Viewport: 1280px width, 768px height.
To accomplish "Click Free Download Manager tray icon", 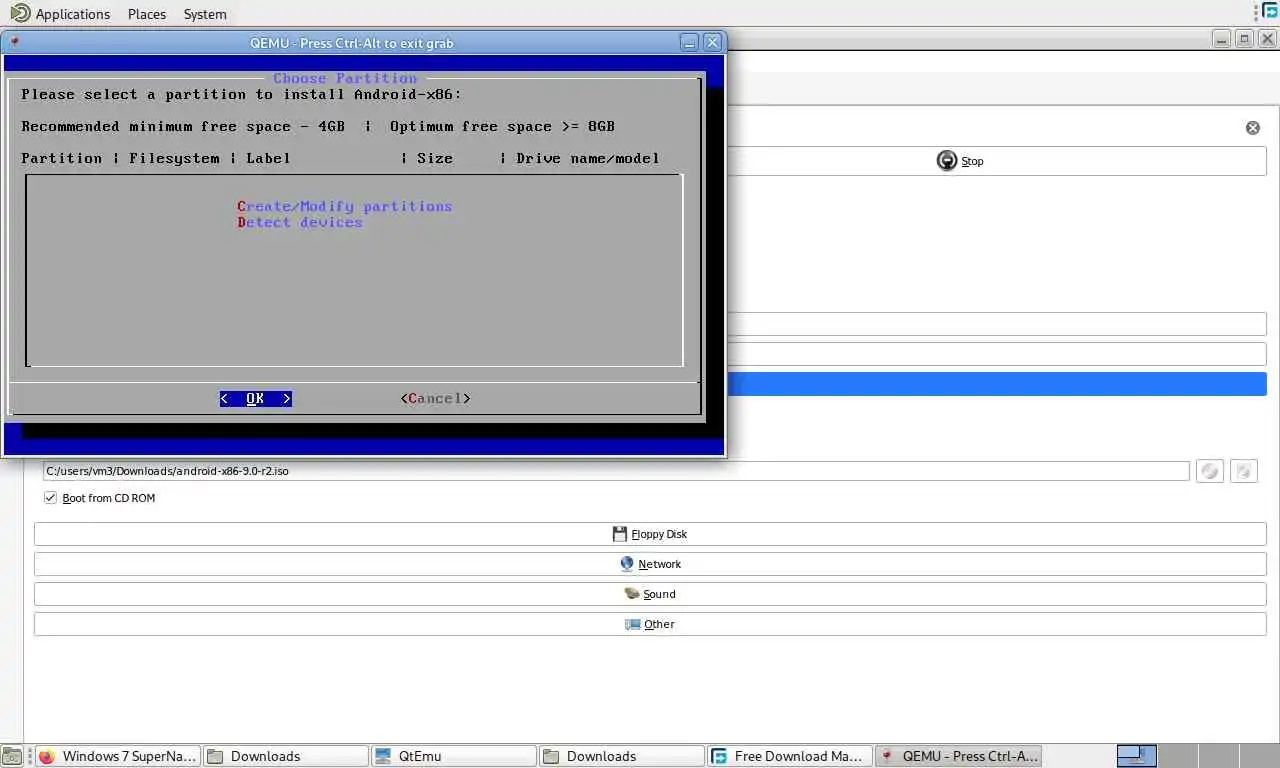I will point(1269,11).
